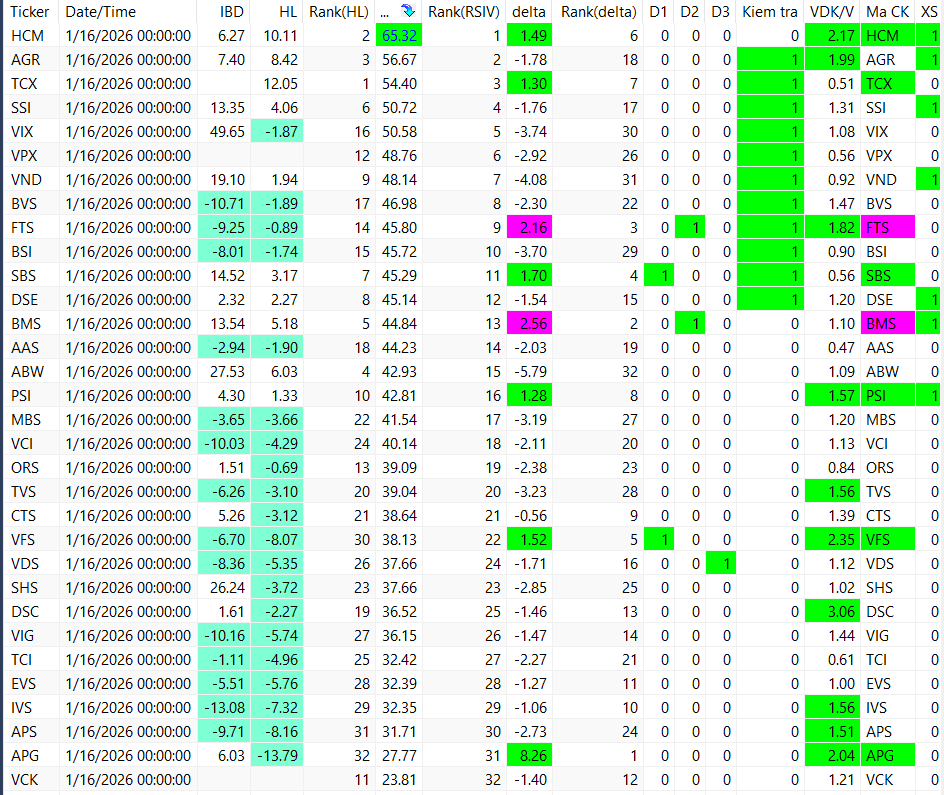Click the VDK/V value 2.17 in HCM row
Screen dimensions: 944x795
click(x=833, y=36)
